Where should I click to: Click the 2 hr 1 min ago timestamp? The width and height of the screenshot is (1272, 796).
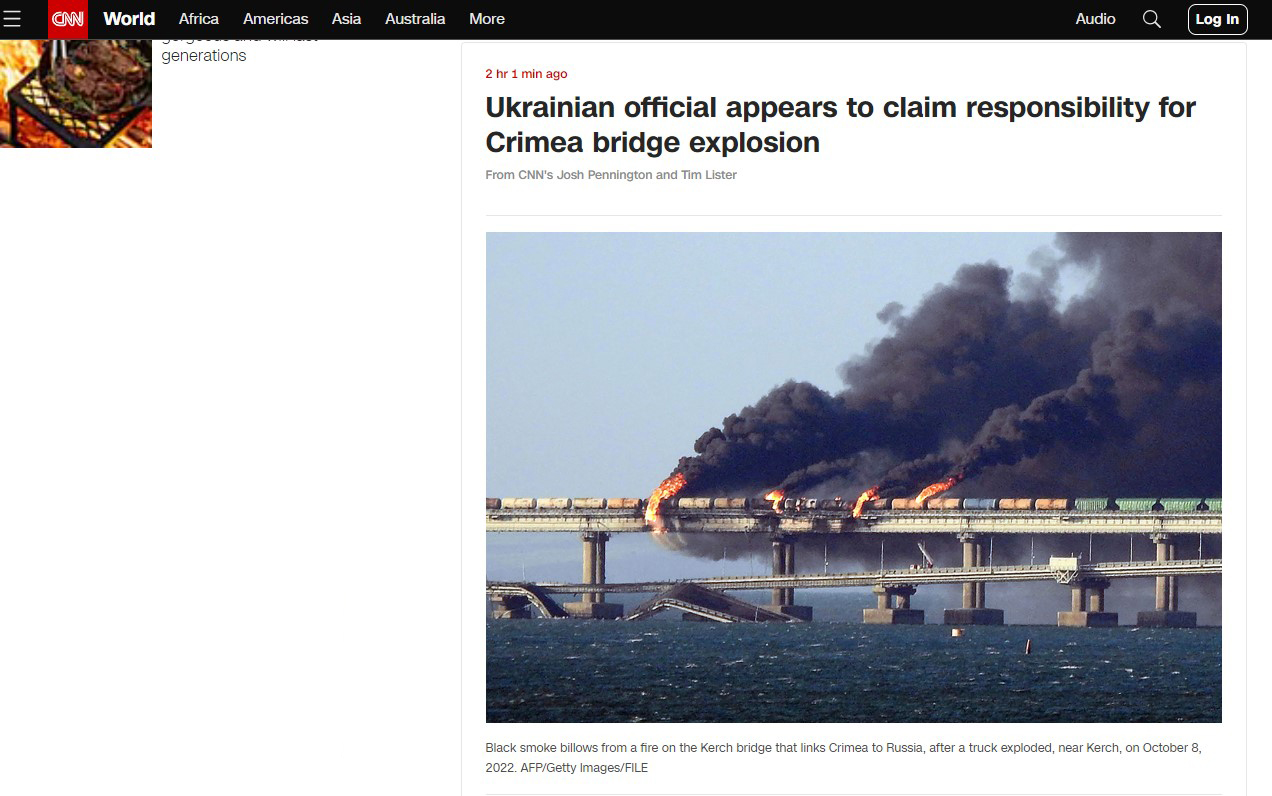click(526, 74)
